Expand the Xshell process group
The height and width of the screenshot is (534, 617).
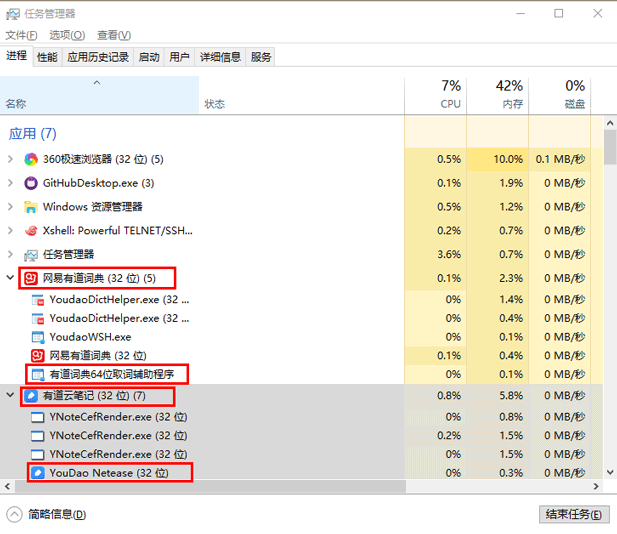[11, 231]
